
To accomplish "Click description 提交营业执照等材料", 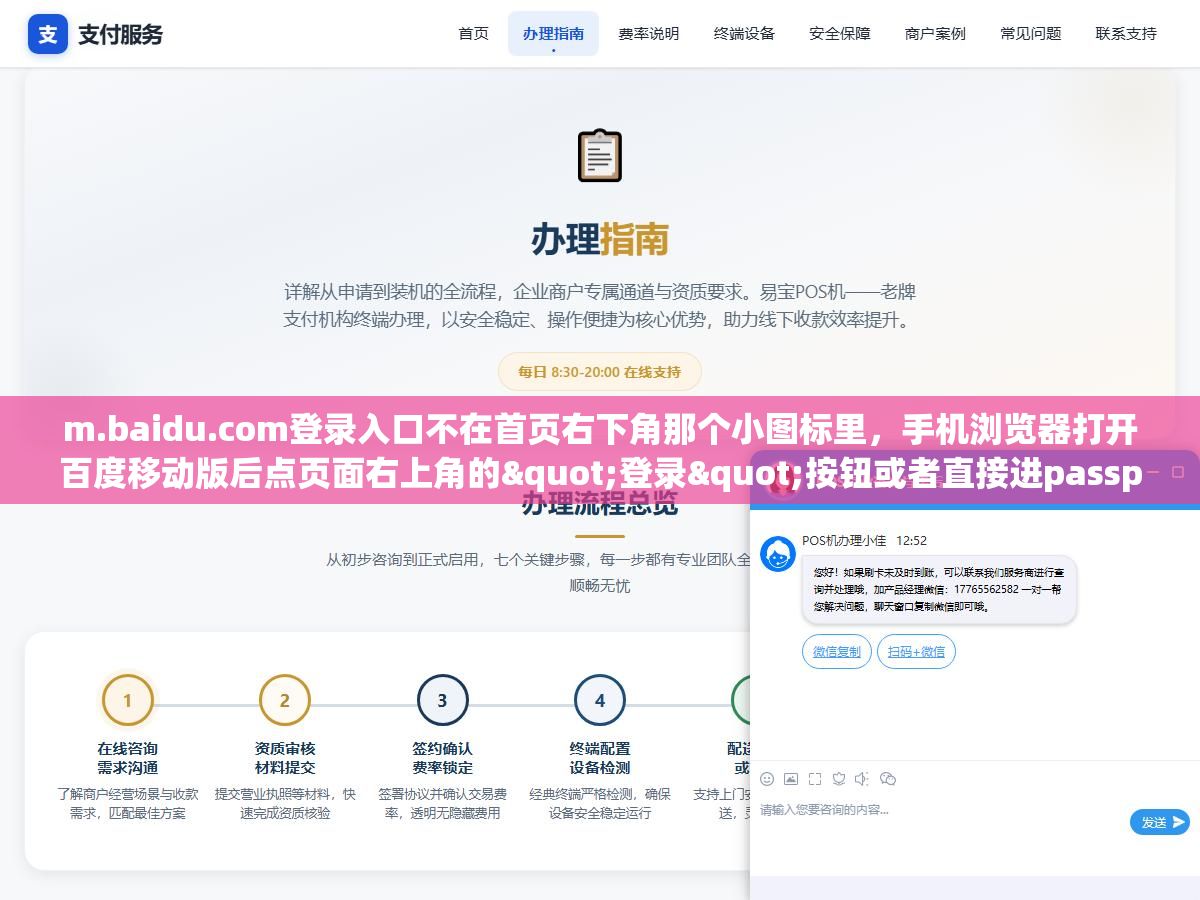I will [285, 803].
